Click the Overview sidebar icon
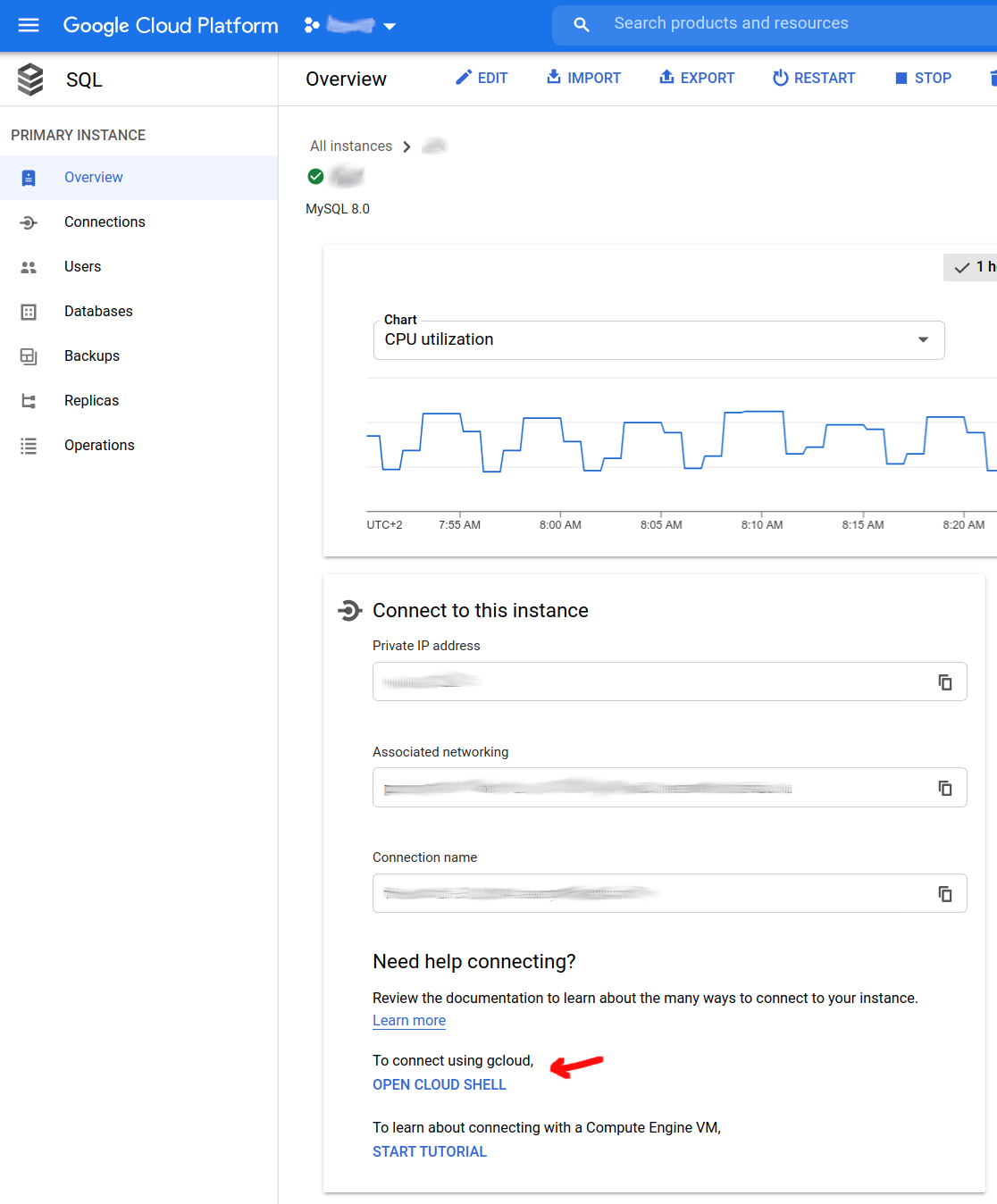The height and width of the screenshot is (1204, 997). tap(29, 178)
